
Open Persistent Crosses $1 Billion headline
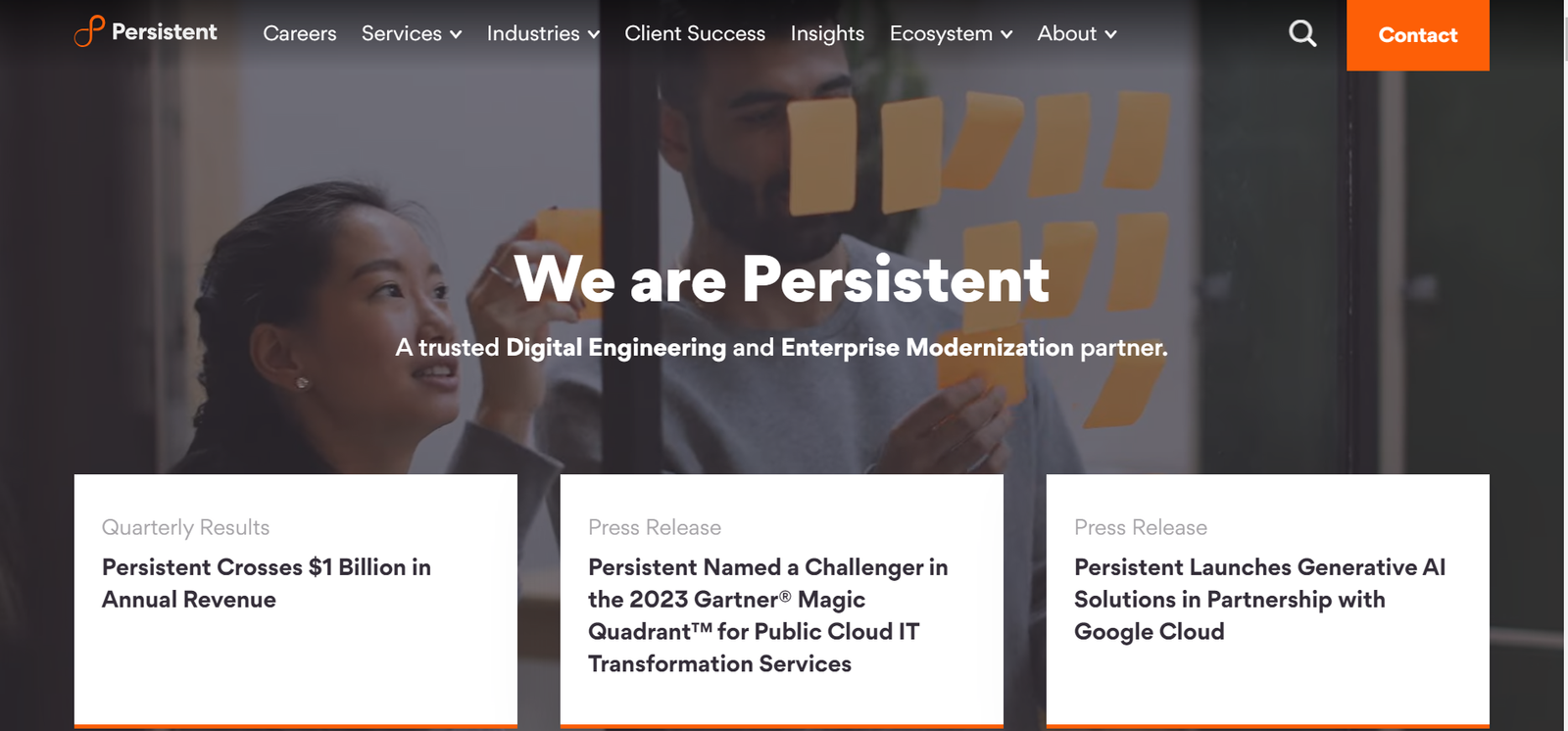click(x=267, y=583)
